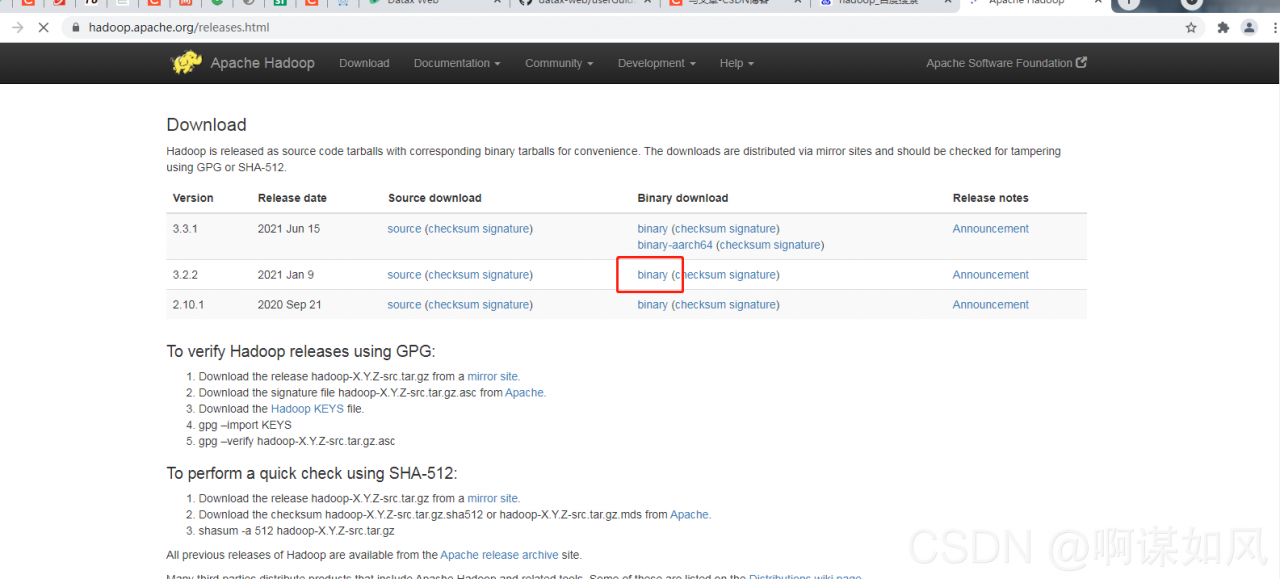Stop loading the page

[x=43, y=28]
